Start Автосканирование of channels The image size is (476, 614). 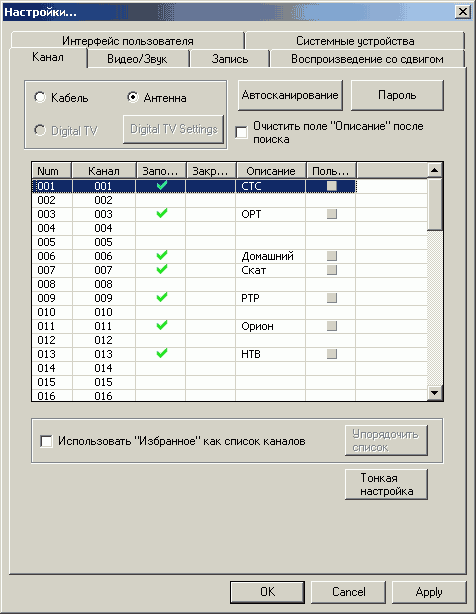[290, 95]
